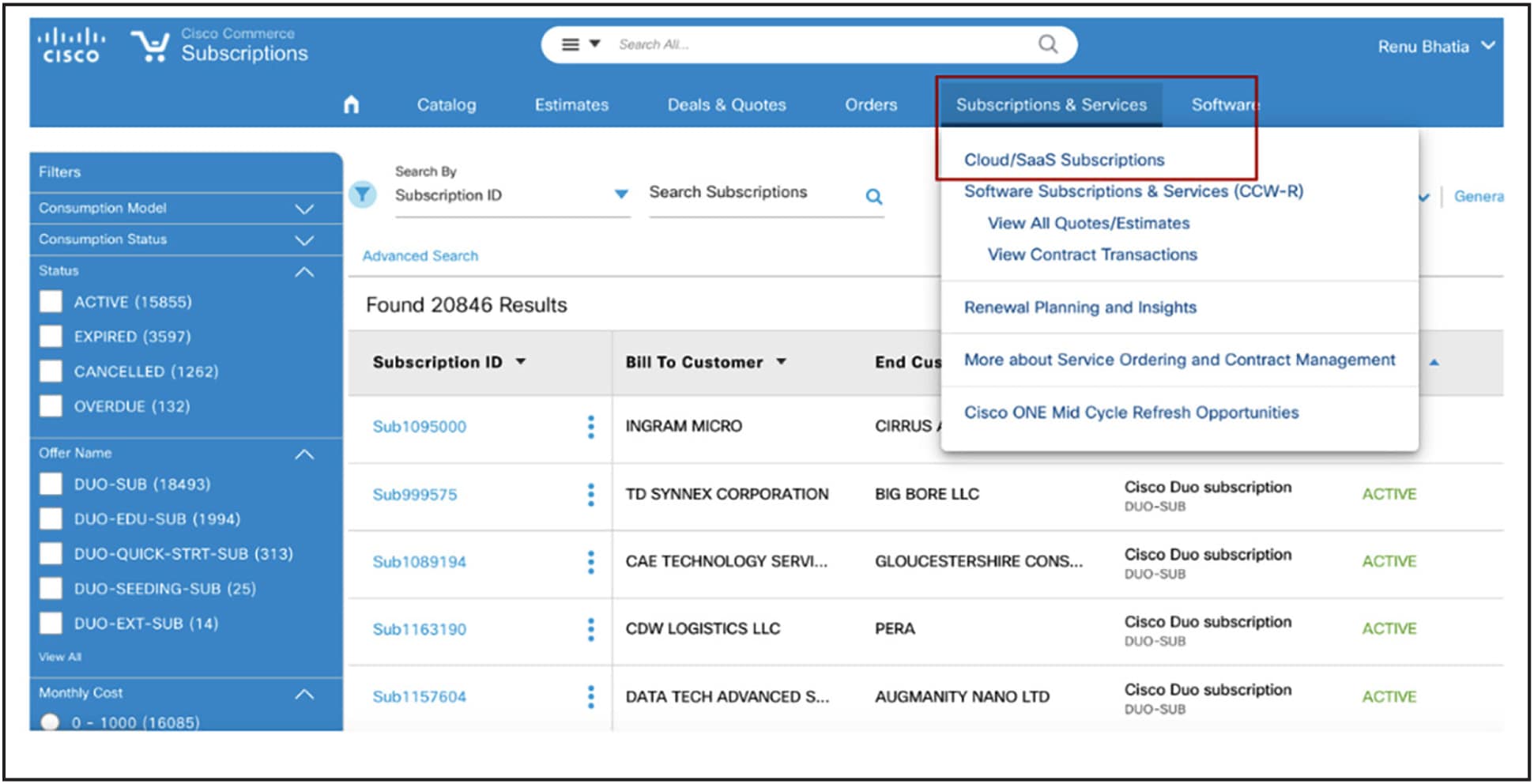This screenshot has width=1534, height=784.
Task: Select Cloud/SaaS Subscriptions menu item
Action: tap(1064, 160)
